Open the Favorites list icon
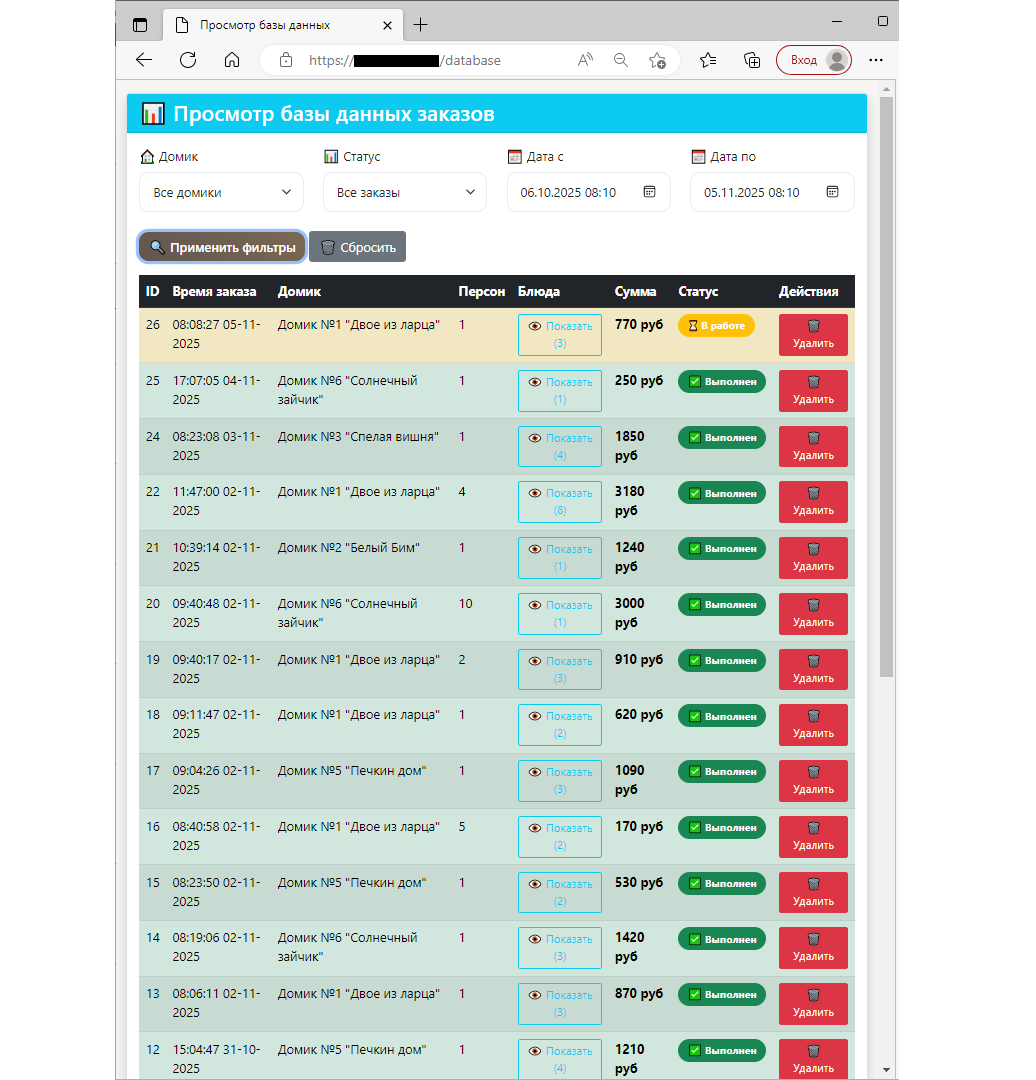 (x=707, y=60)
